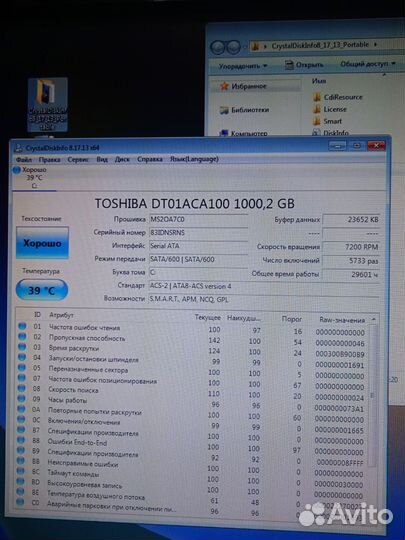Viewport: 405px width, 540px height.
Task: Click the 39 °C temperature button
Action: pos(42,290)
